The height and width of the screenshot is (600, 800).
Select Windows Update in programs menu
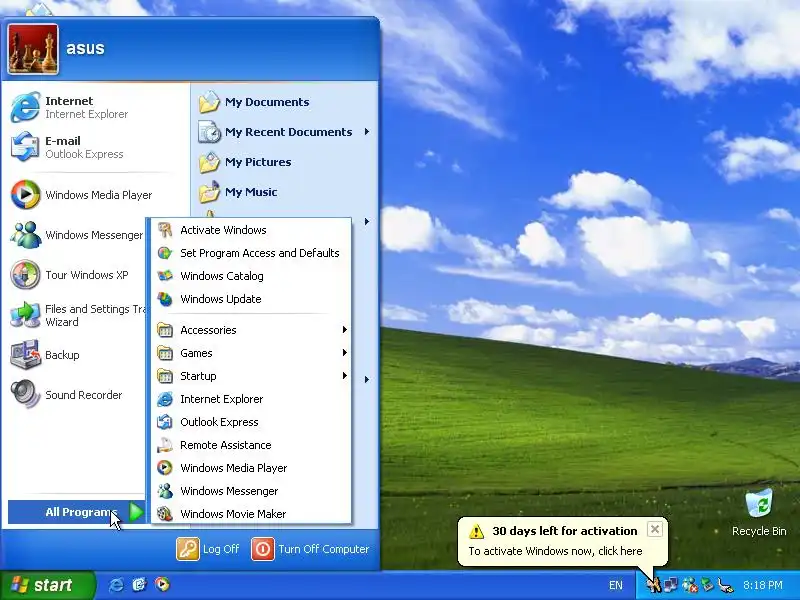tap(252, 299)
